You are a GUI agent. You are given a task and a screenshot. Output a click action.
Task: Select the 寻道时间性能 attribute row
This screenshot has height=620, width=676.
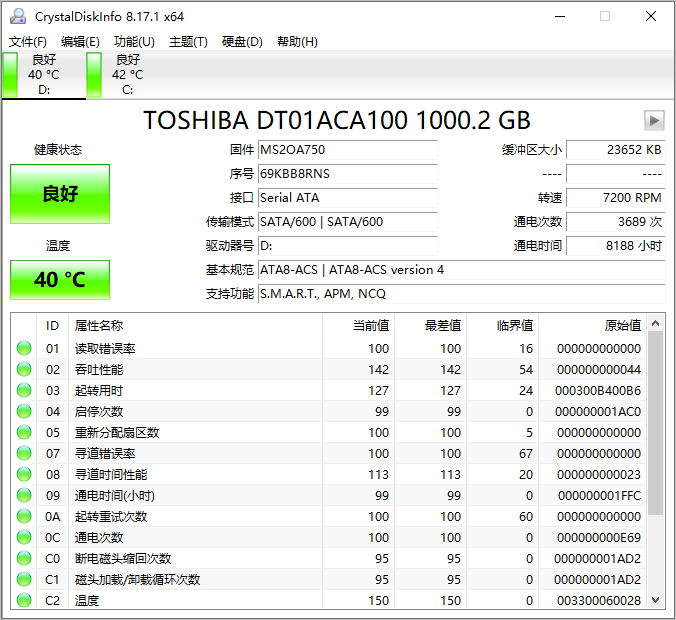click(329, 475)
